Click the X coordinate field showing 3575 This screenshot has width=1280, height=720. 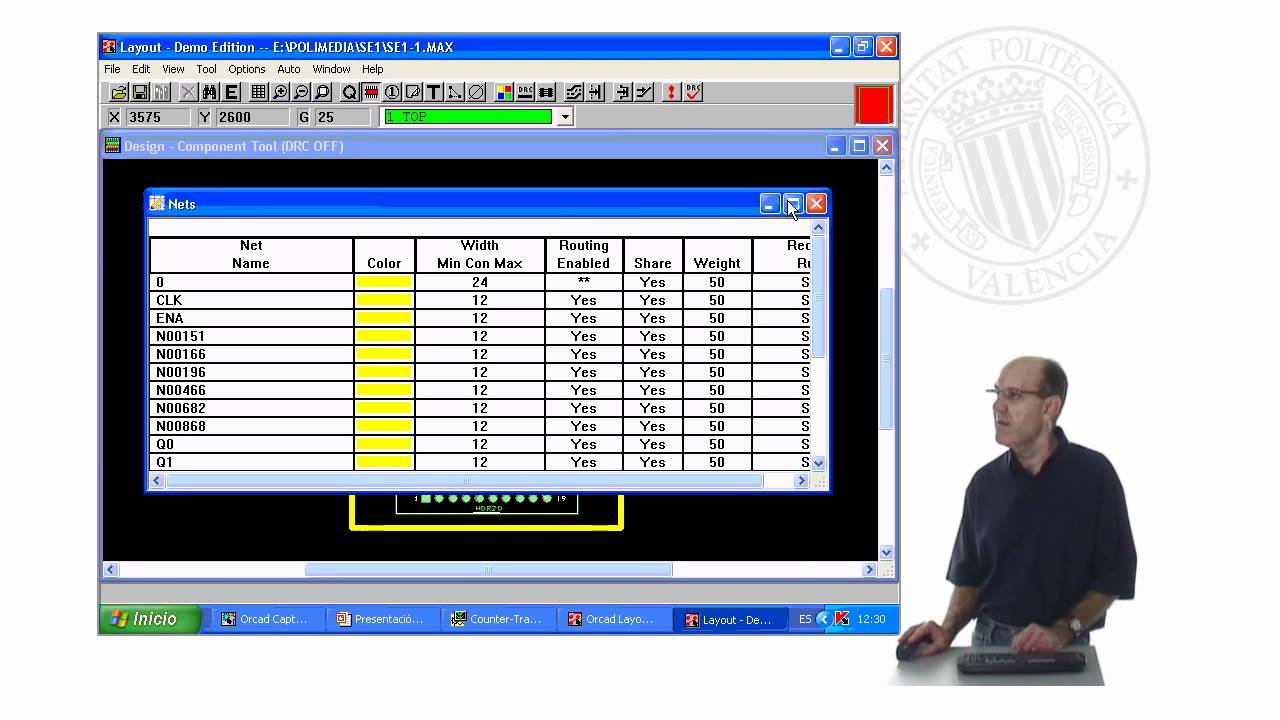click(158, 117)
